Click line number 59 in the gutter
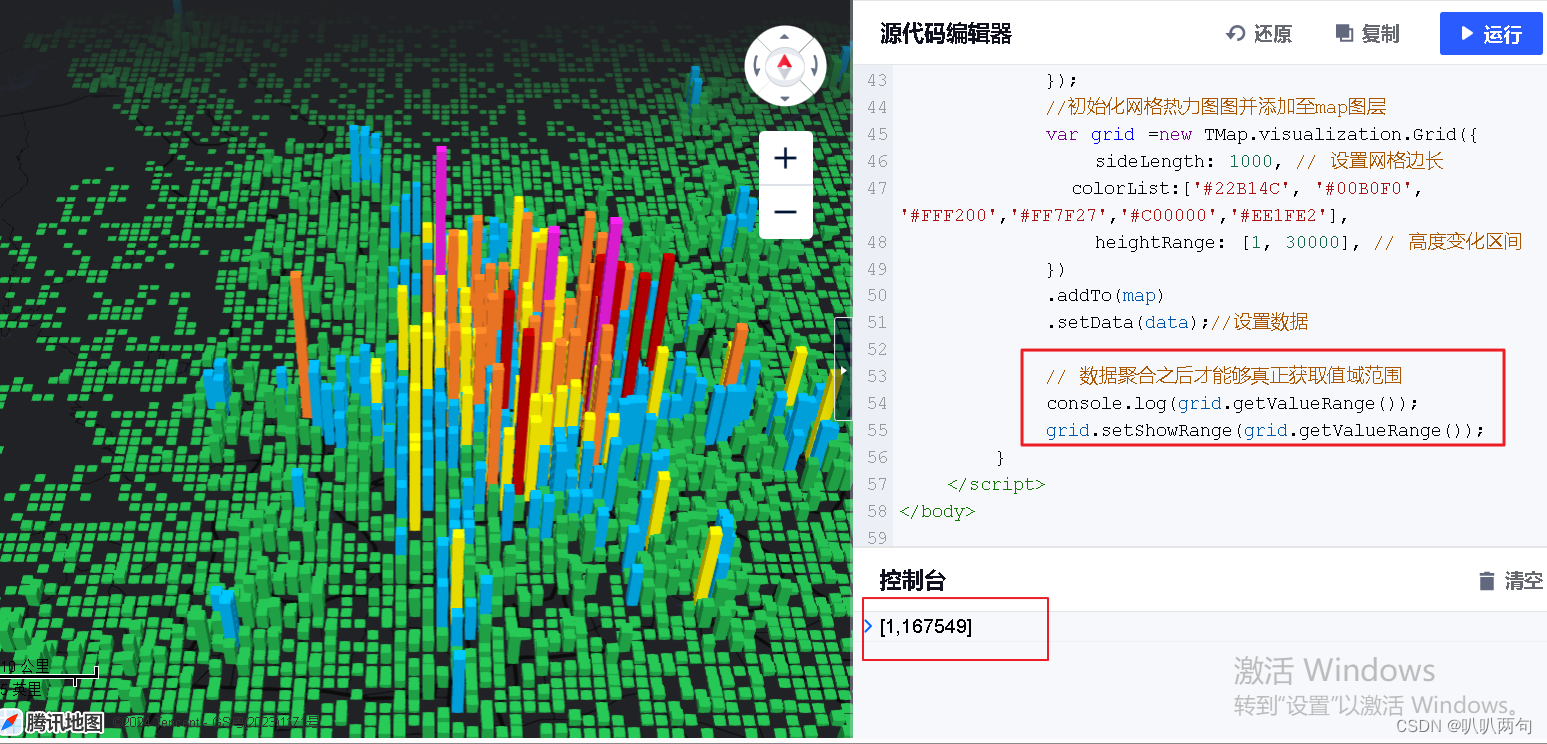Image resolution: width=1547 pixels, height=744 pixels. [x=876, y=538]
